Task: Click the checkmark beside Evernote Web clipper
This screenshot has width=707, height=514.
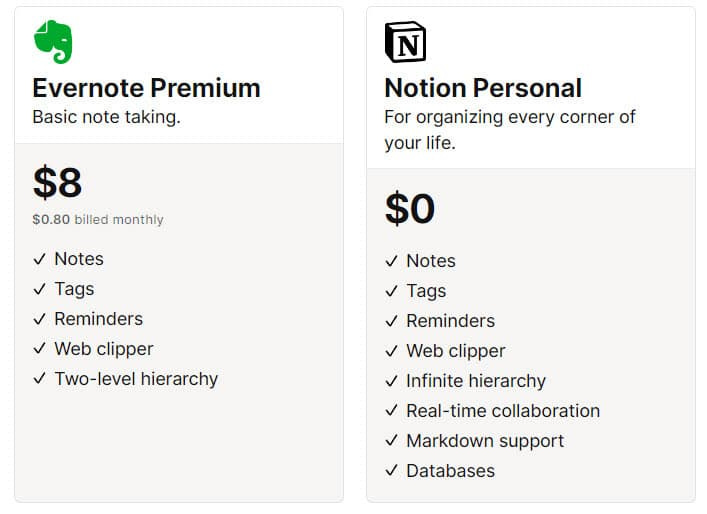Action: [x=40, y=349]
